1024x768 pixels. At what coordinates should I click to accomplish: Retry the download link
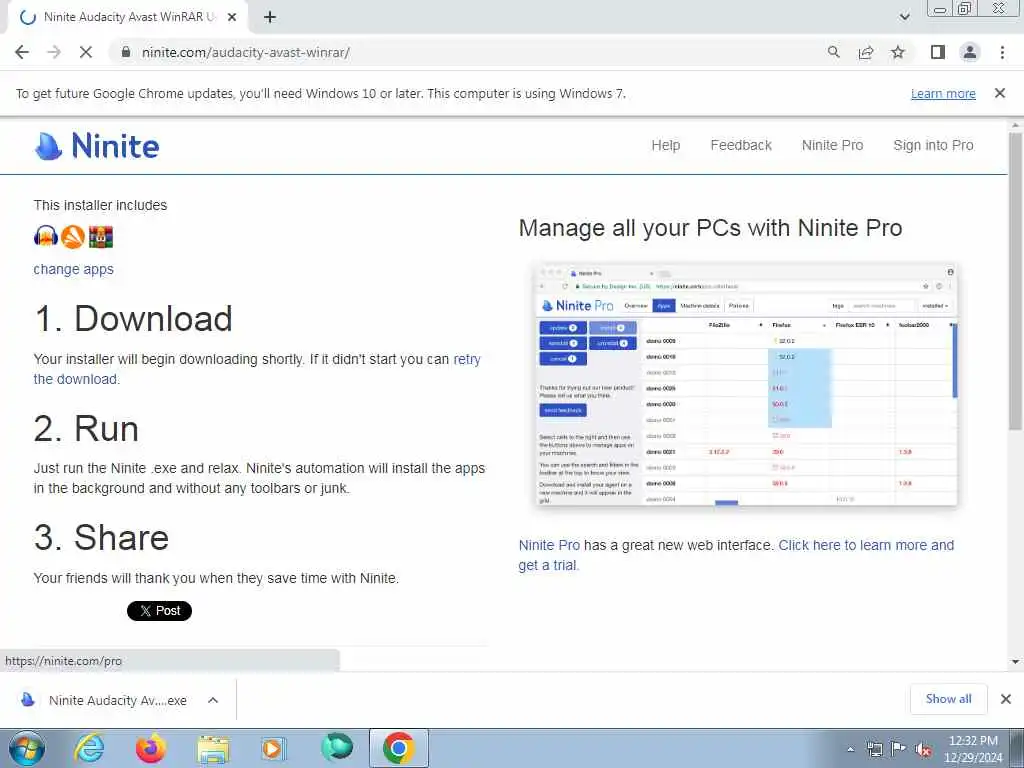466,359
